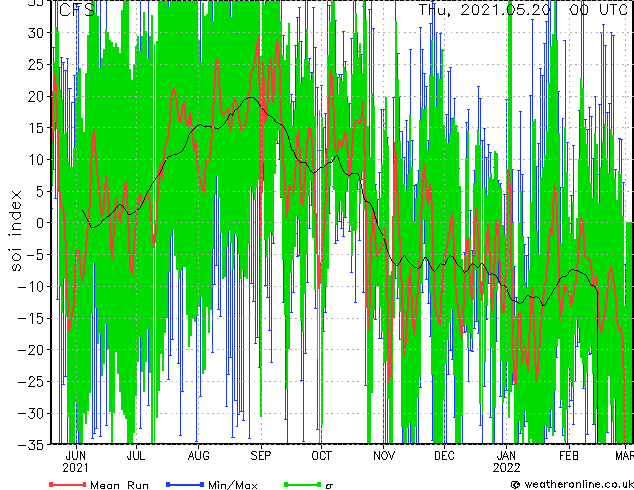
Task: Click the y-axis value 10
Action: point(37,160)
